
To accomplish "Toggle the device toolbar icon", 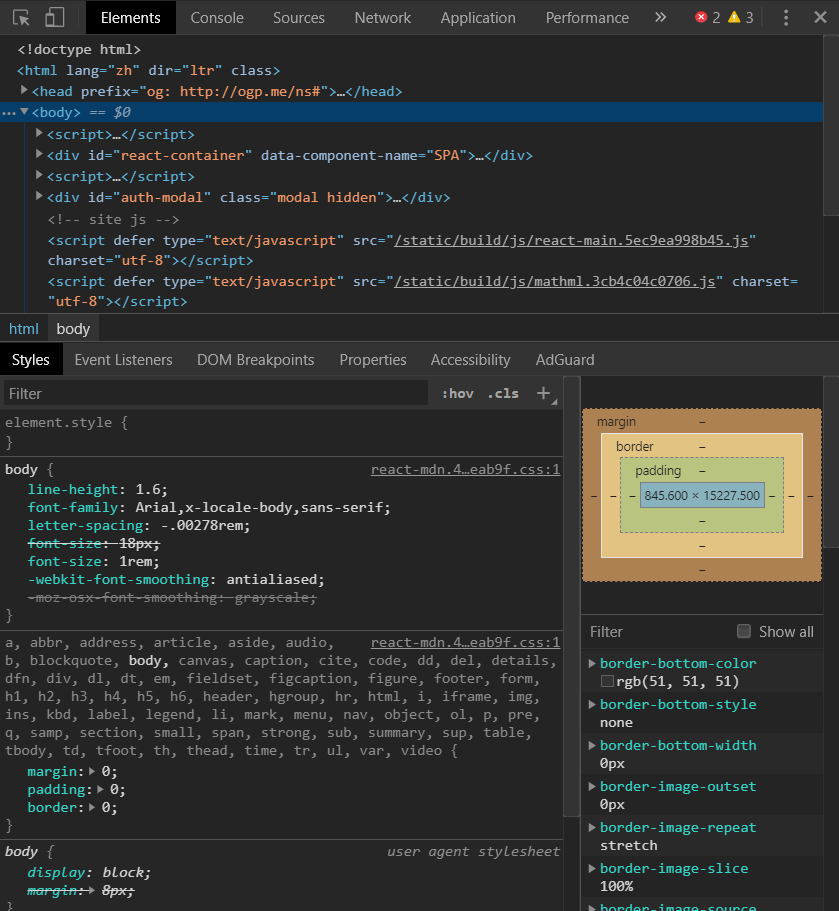I will click(x=55, y=18).
